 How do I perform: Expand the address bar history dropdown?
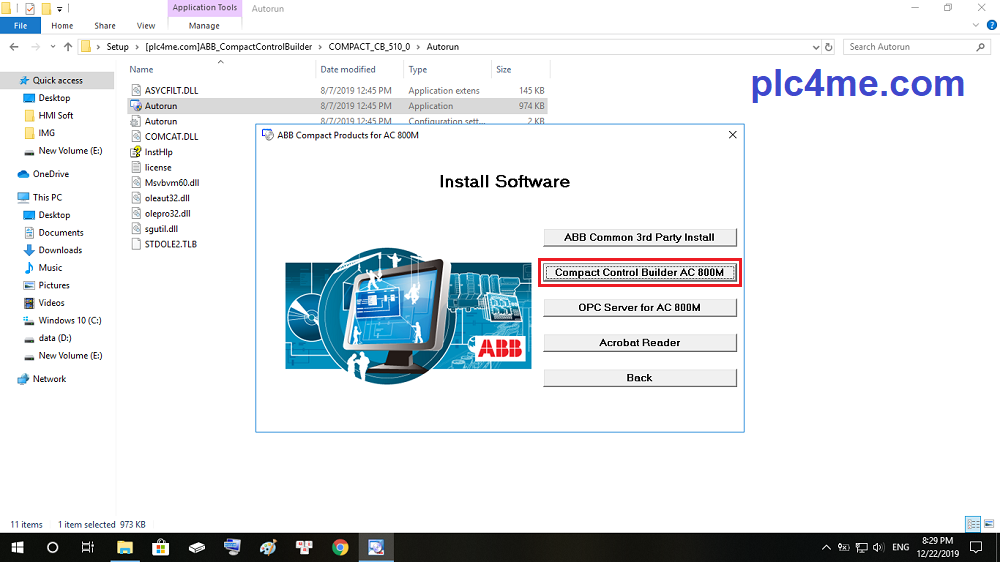click(816, 47)
